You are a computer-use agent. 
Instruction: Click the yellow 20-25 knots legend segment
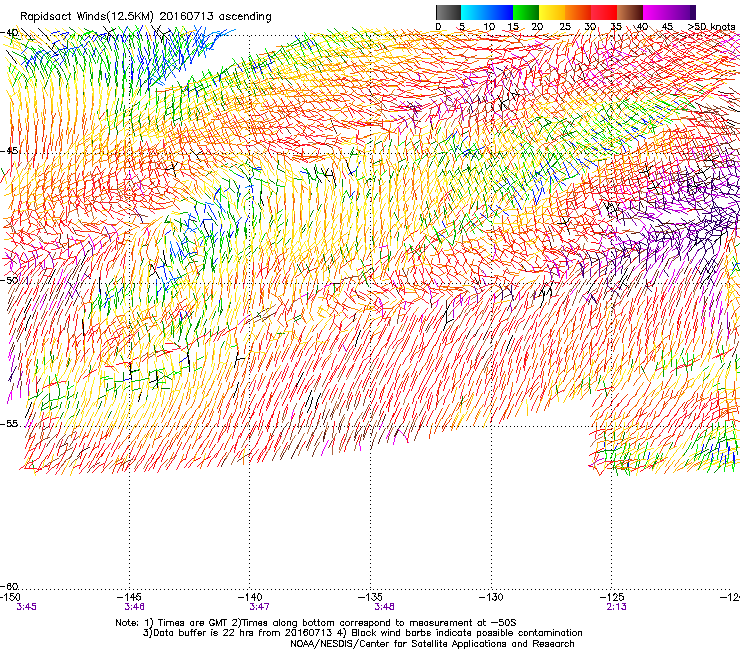click(x=552, y=12)
